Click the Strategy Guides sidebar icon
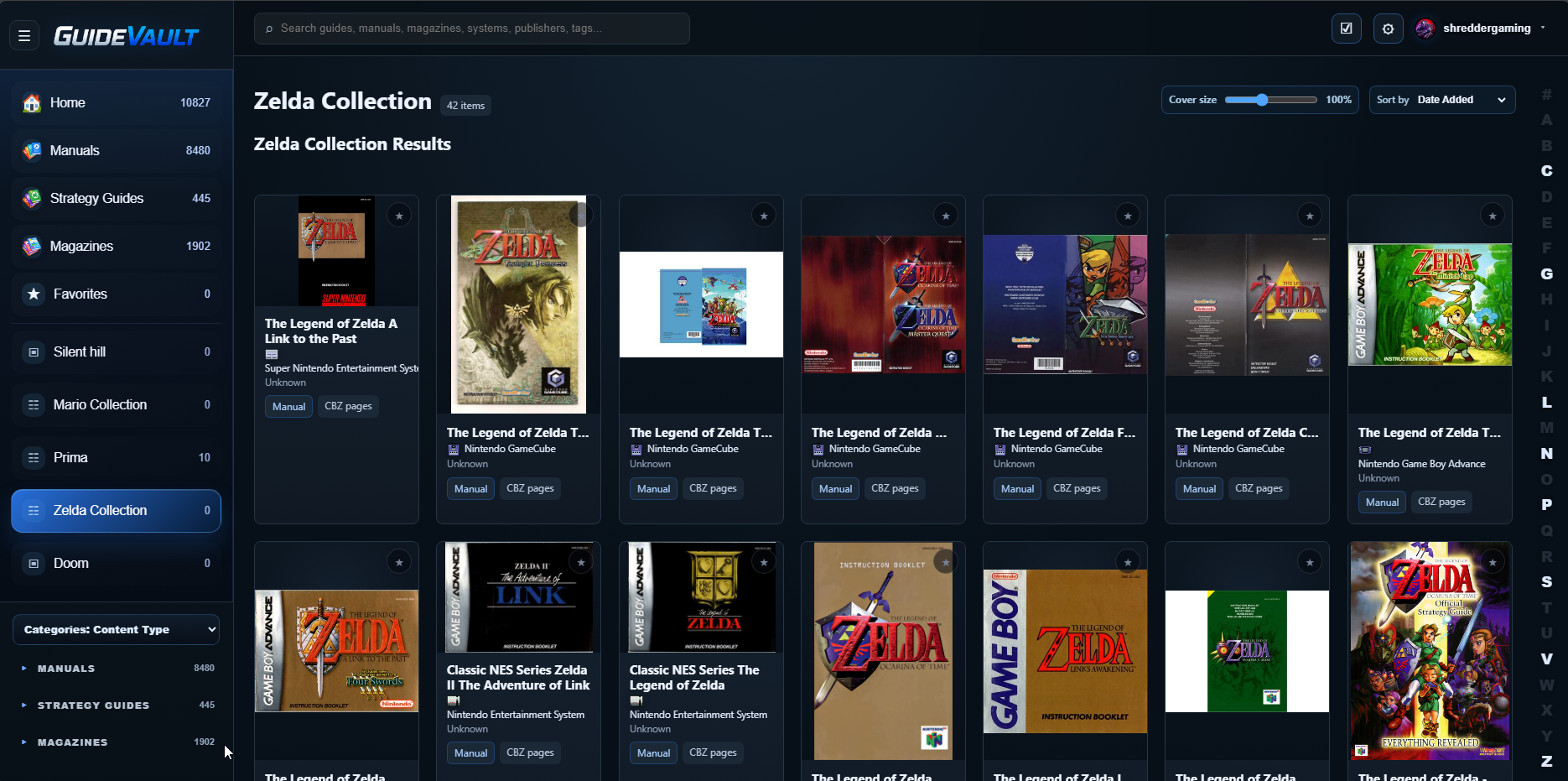 pyautogui.click(x=32, y=199)
